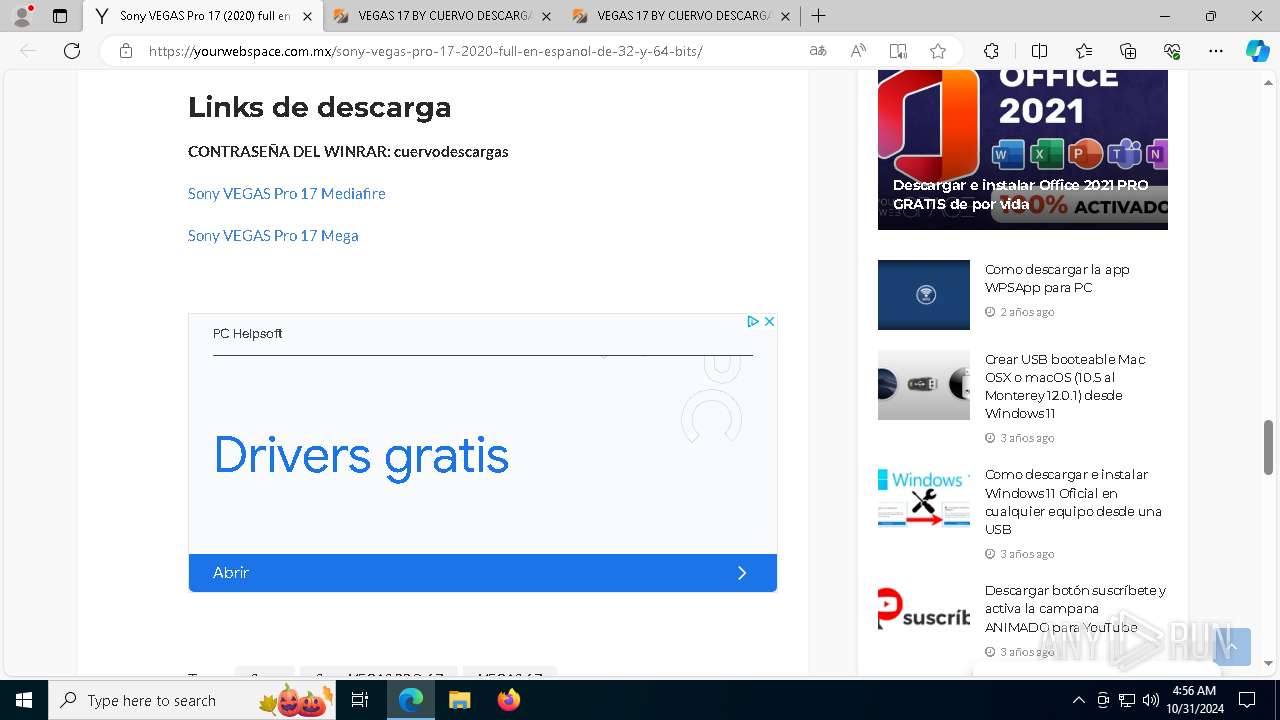
Task: Open the Windows Start menu
Action: [24, 700]
